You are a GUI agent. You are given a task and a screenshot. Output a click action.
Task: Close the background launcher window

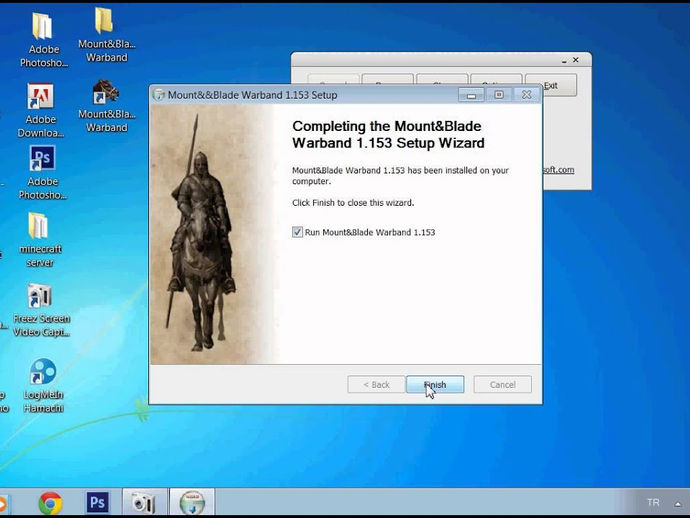(576, 60)
